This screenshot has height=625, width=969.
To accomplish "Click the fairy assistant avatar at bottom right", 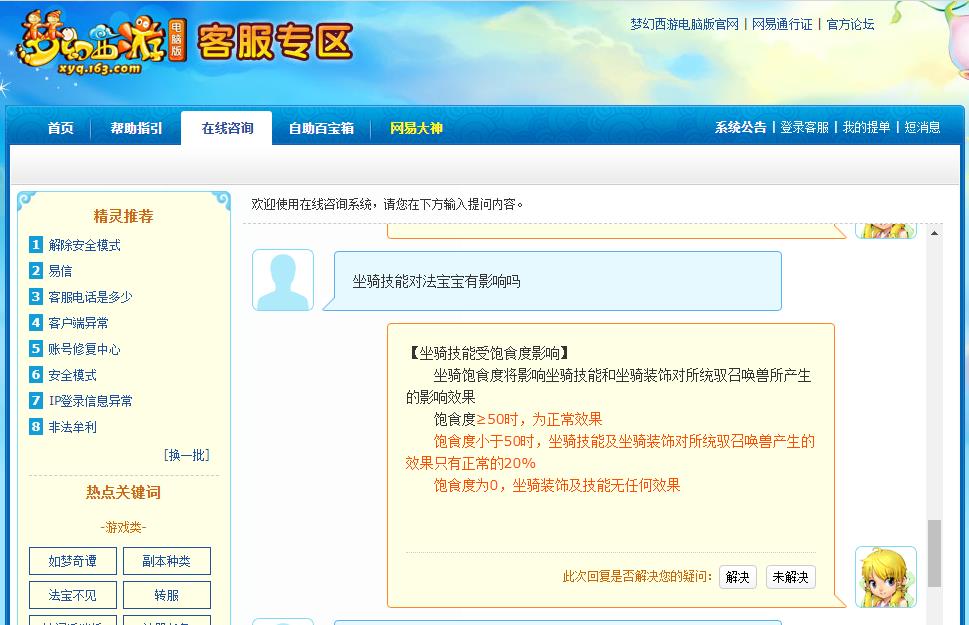I will 884,574.
